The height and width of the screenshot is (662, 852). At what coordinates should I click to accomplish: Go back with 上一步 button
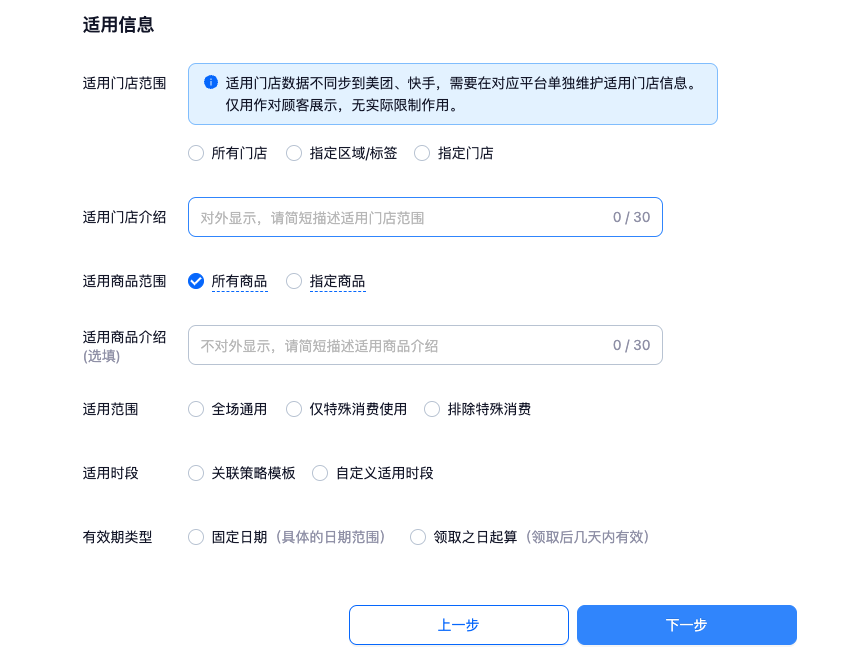coord(458,625)
